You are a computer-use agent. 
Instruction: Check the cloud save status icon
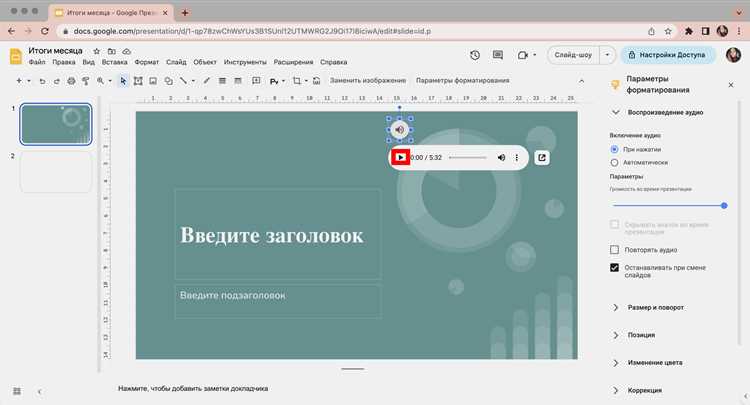pyautogui.click(x=126, y=51)
